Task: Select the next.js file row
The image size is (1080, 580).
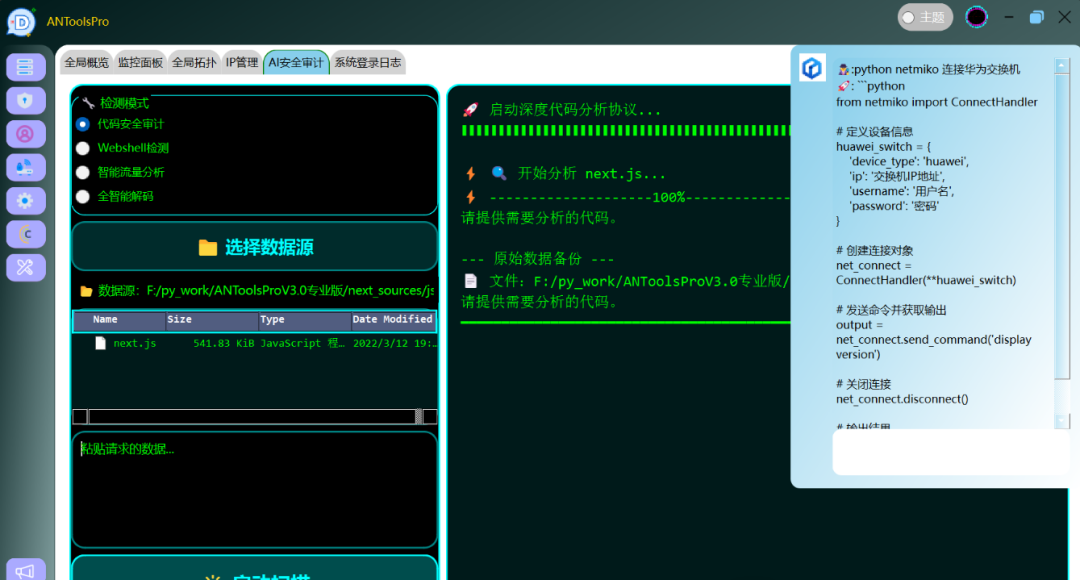Action: tap(255, 343)
